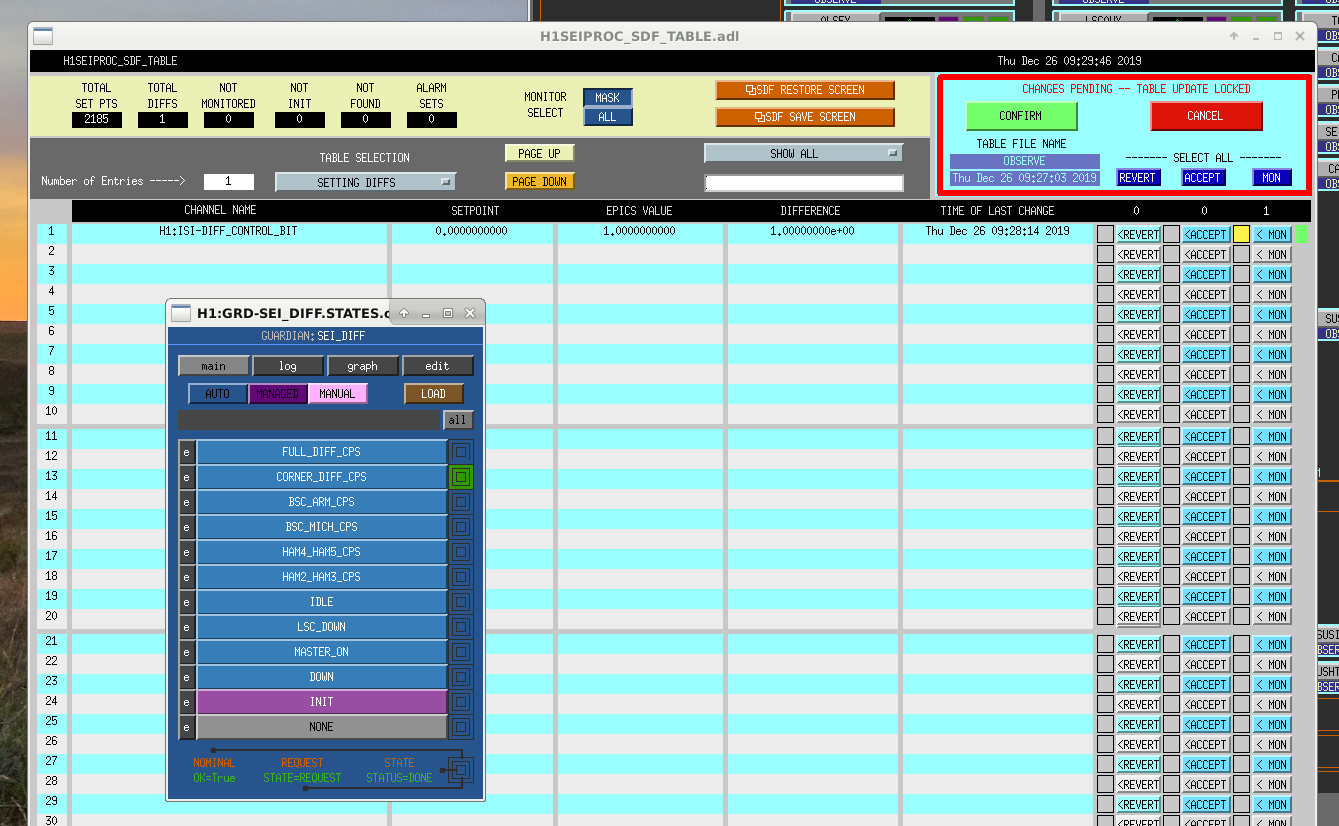Click the square indicator icon beside DOWN state
This screenshot has height=826, width=1339.
pos(461,677)
